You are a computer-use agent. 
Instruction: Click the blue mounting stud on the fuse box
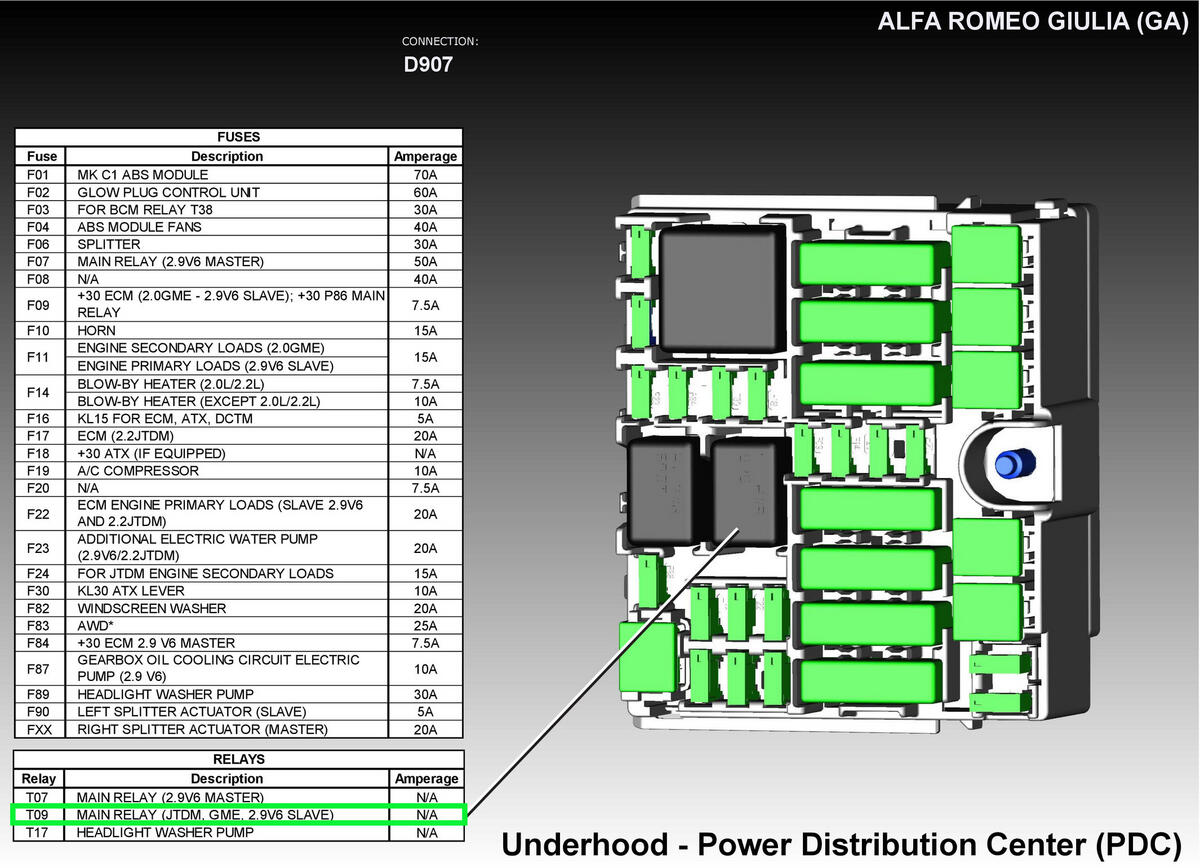1012,464
